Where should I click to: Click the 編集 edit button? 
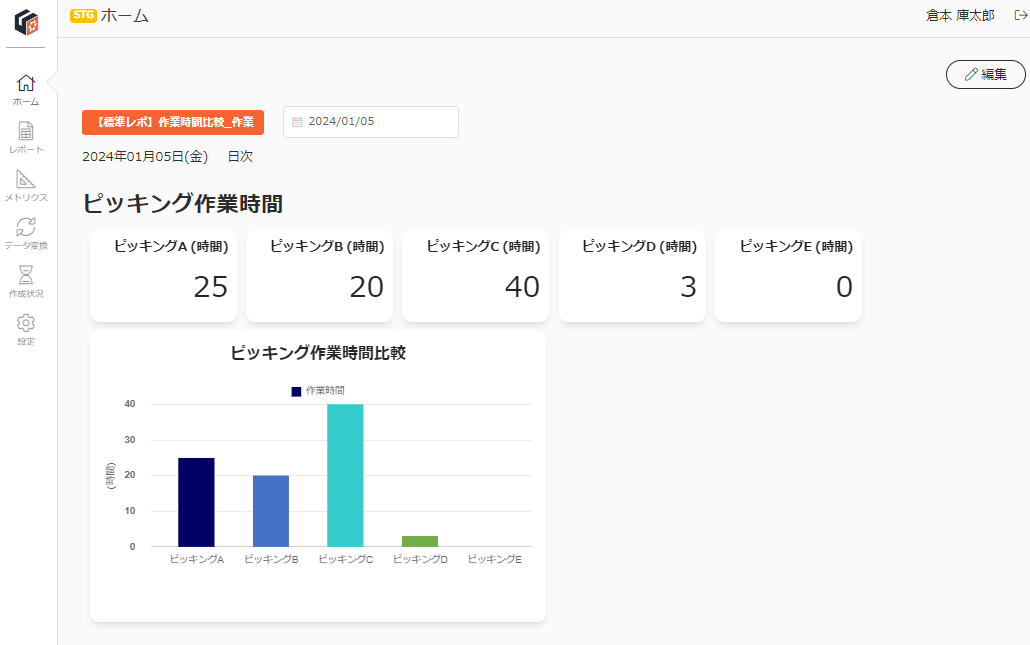pos(985,74)
